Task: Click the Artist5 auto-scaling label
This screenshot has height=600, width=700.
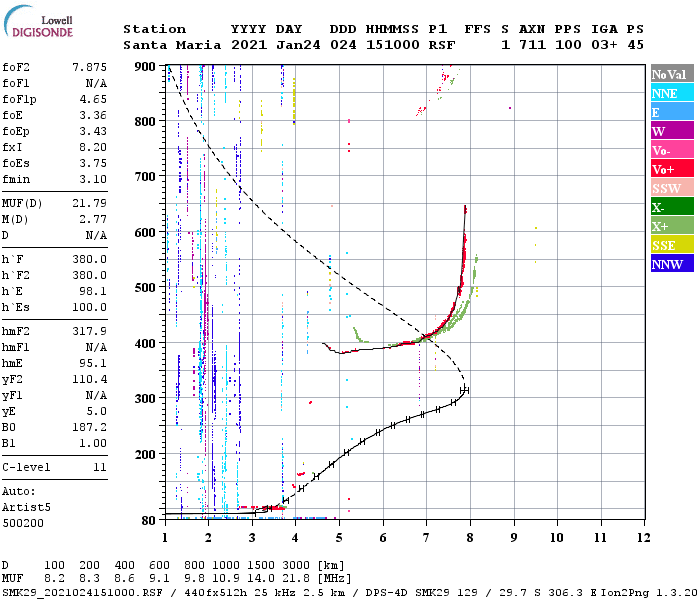Action: pos(26,508)
